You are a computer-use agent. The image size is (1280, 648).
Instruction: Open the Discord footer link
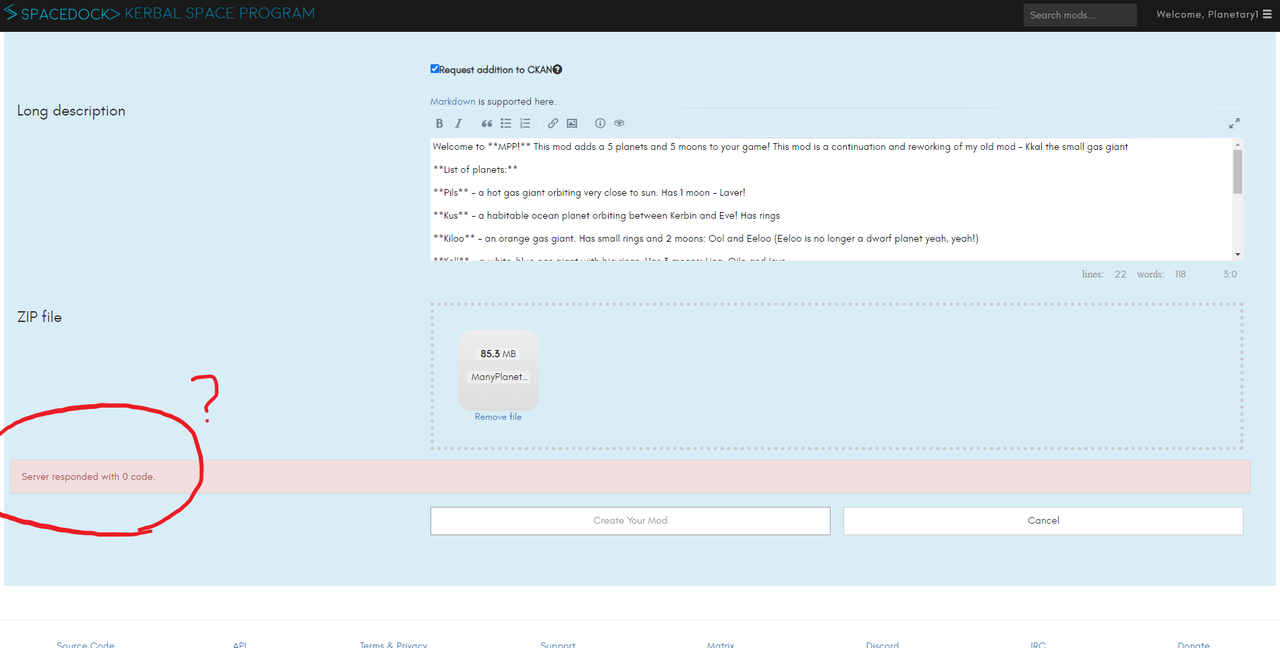point(882,645)
